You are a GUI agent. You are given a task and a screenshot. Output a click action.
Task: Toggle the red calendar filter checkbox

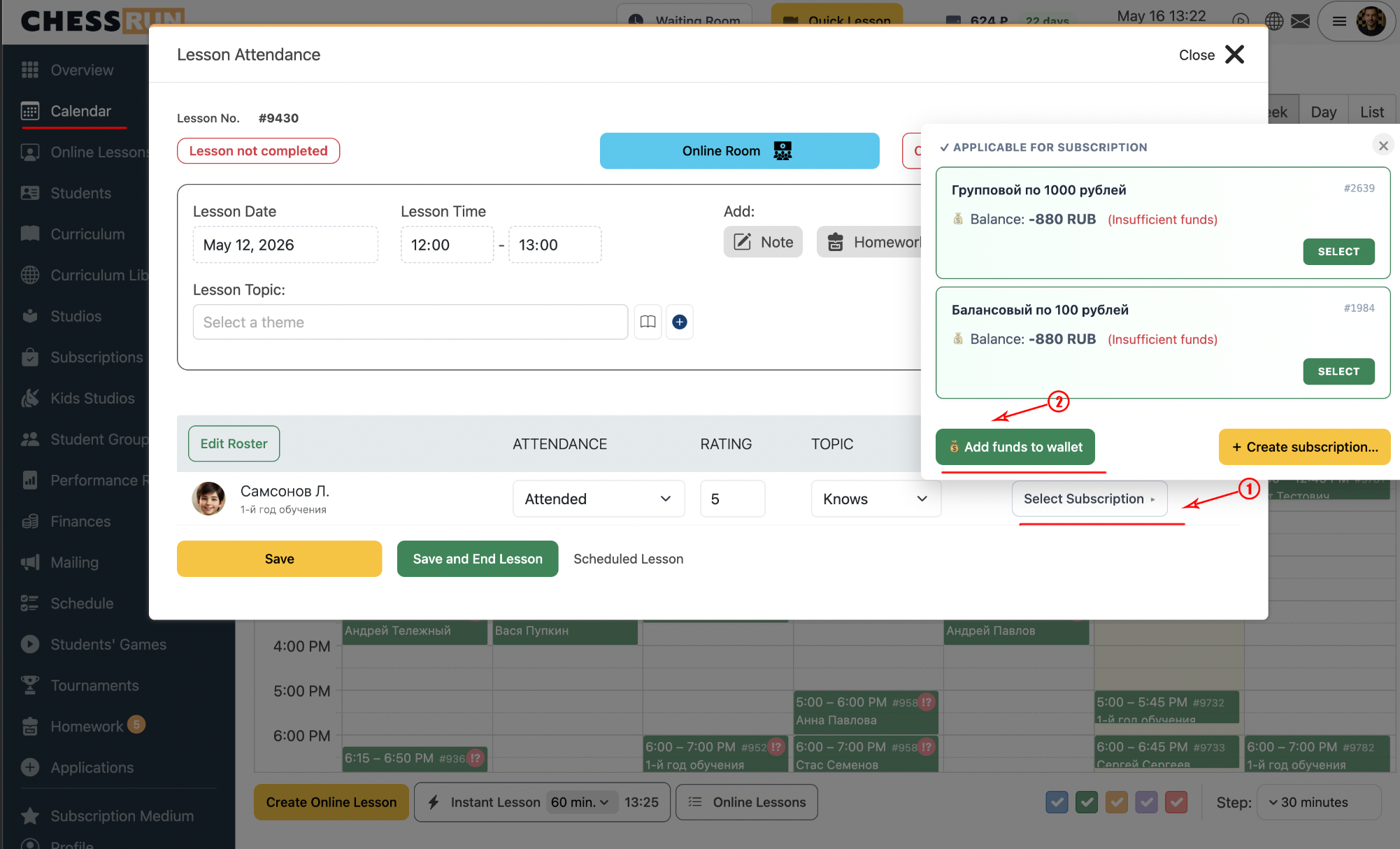tap(1176, 802)
